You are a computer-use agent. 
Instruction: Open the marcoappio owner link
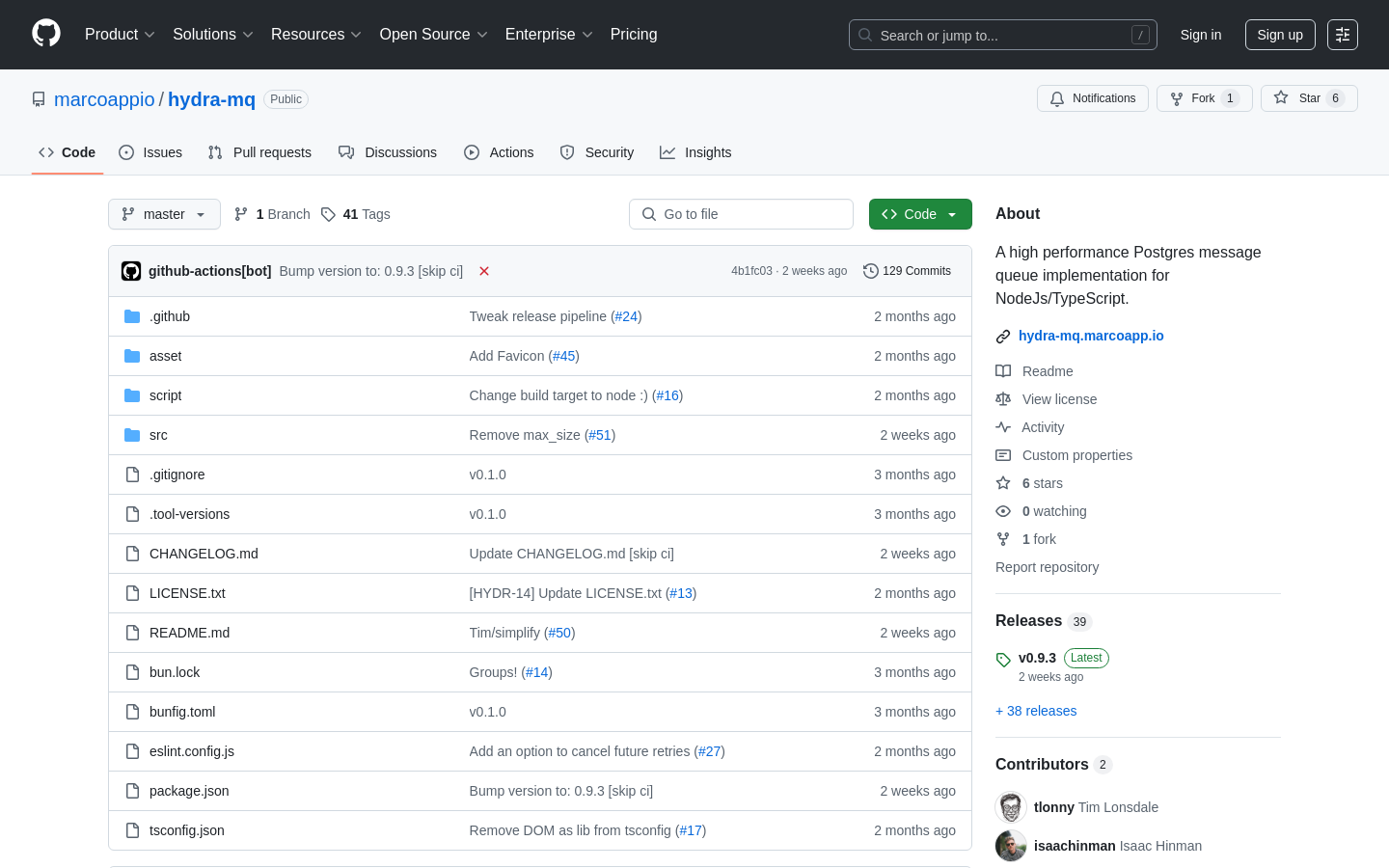(104, 99)
